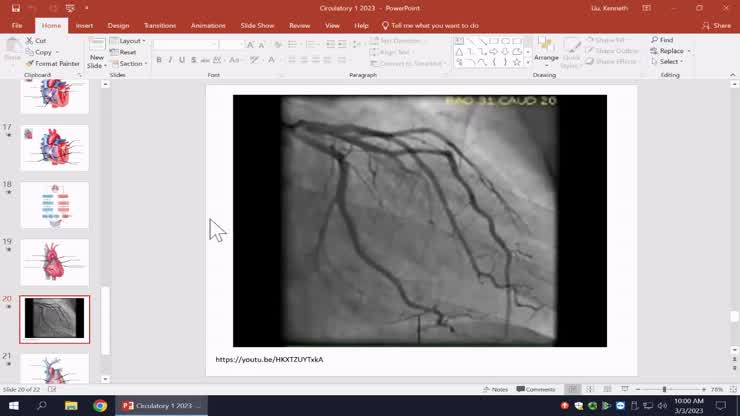Image resolution: width=740 pixels, height=416 pixels.
Task: Click the Save icon in title bar
Action: pos(16,8)
